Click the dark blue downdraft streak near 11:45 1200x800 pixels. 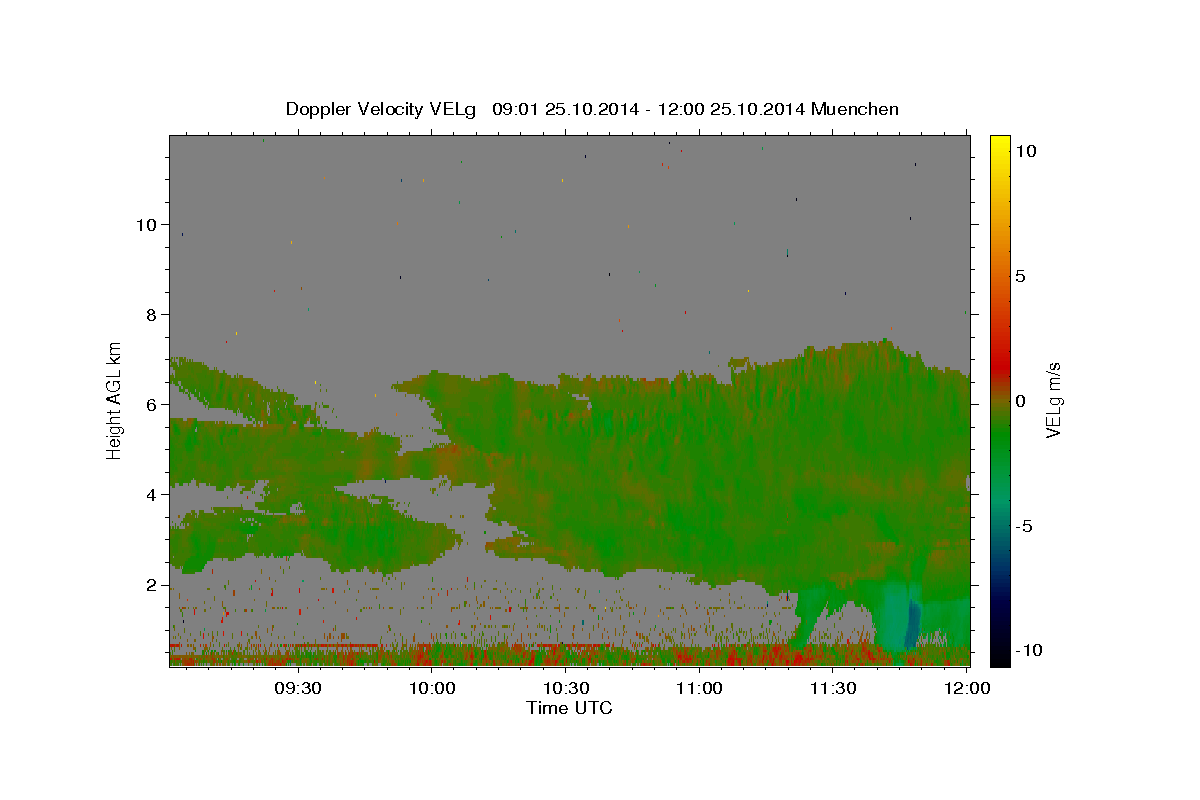[x=911, y=625]
